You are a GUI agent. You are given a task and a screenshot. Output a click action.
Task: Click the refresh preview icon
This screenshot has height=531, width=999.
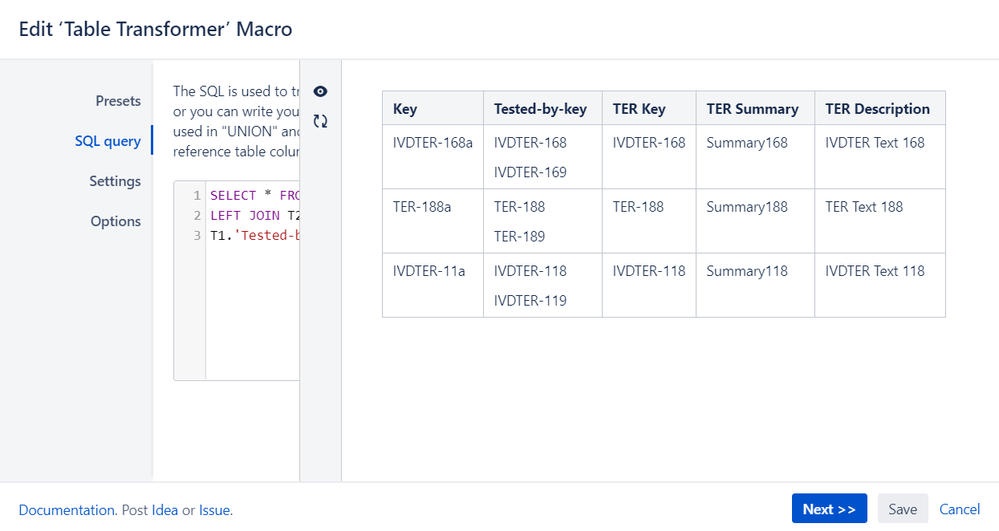click(320, 121)
